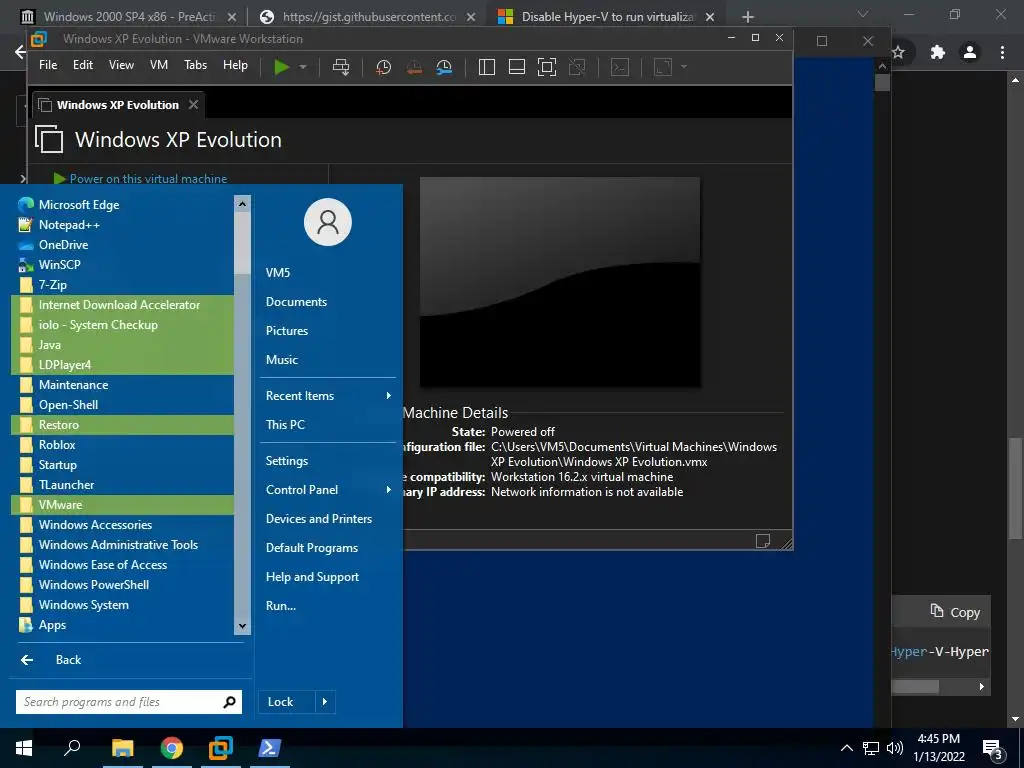Click the Unity mode toolbar icon
Image resolution: width=1024 pixels, height=768 pixels.
coord(577,67)
